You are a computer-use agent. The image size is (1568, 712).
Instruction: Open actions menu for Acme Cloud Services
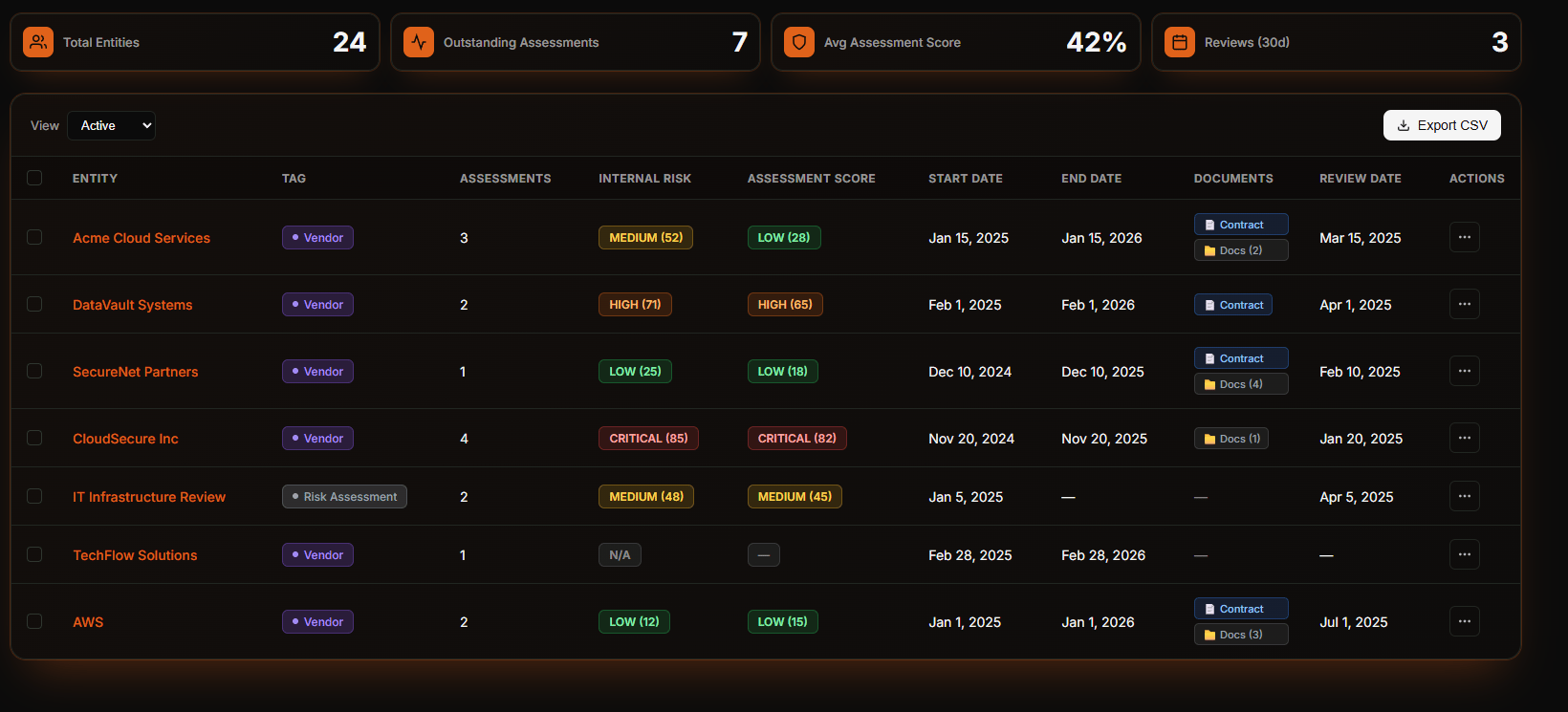(x=1465, y=237)
